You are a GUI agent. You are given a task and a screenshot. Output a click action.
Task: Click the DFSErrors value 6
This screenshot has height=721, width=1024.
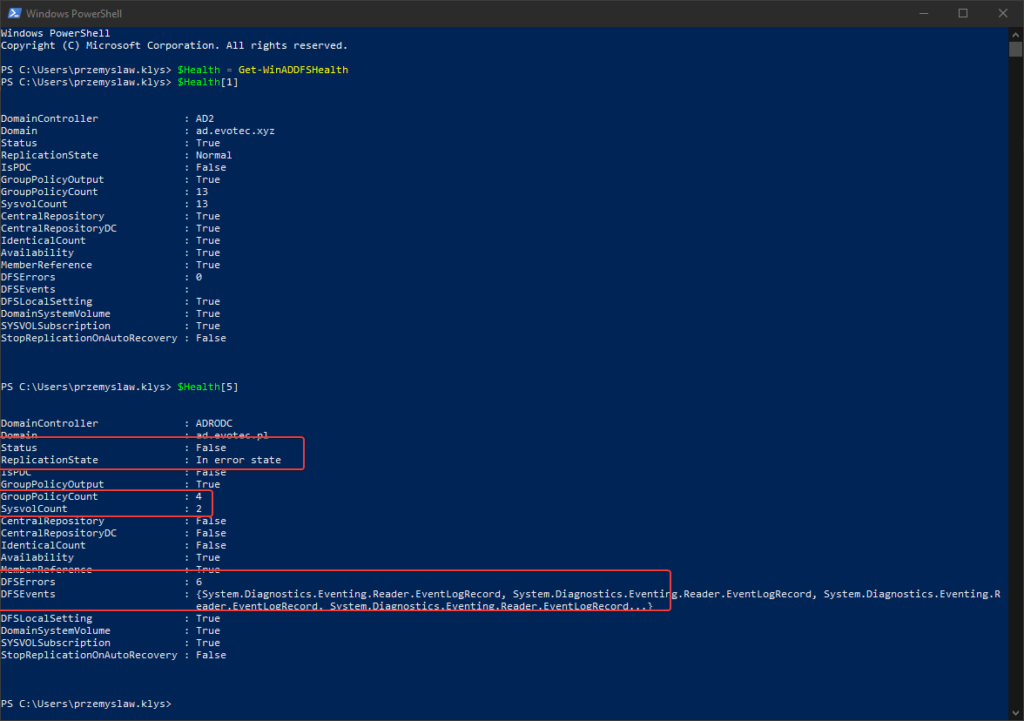(199, 581)
